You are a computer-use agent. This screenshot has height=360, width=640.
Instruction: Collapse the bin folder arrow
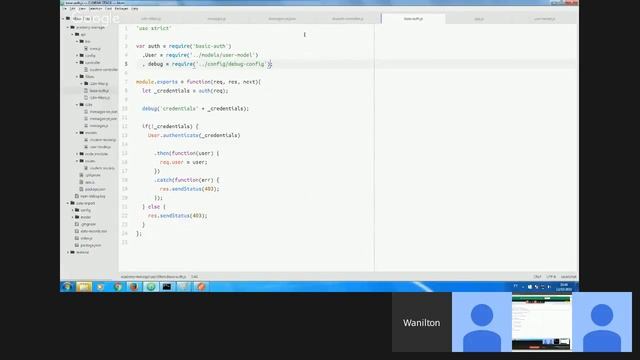coord(77,42)
